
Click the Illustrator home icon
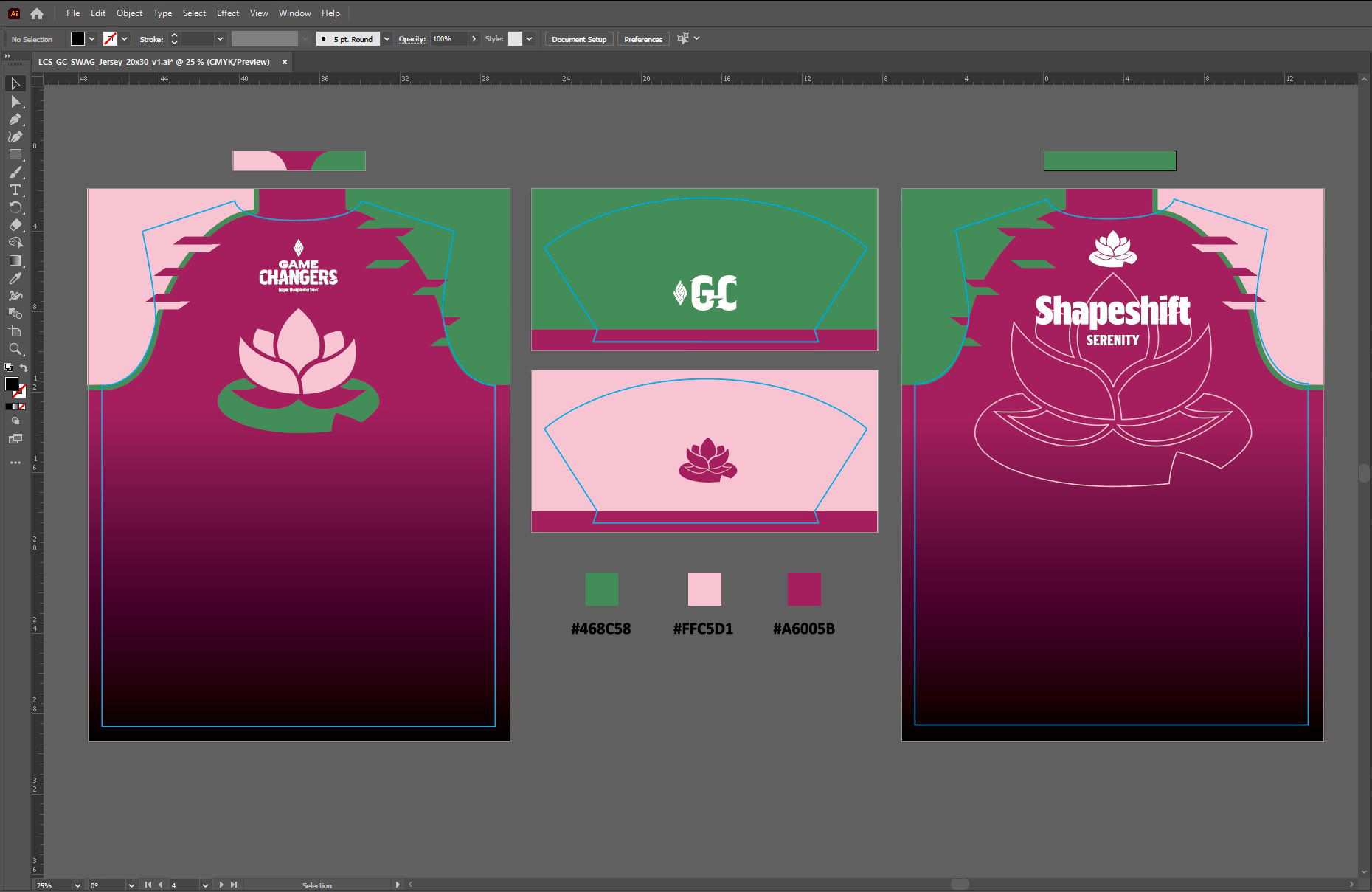coord(37,13)
